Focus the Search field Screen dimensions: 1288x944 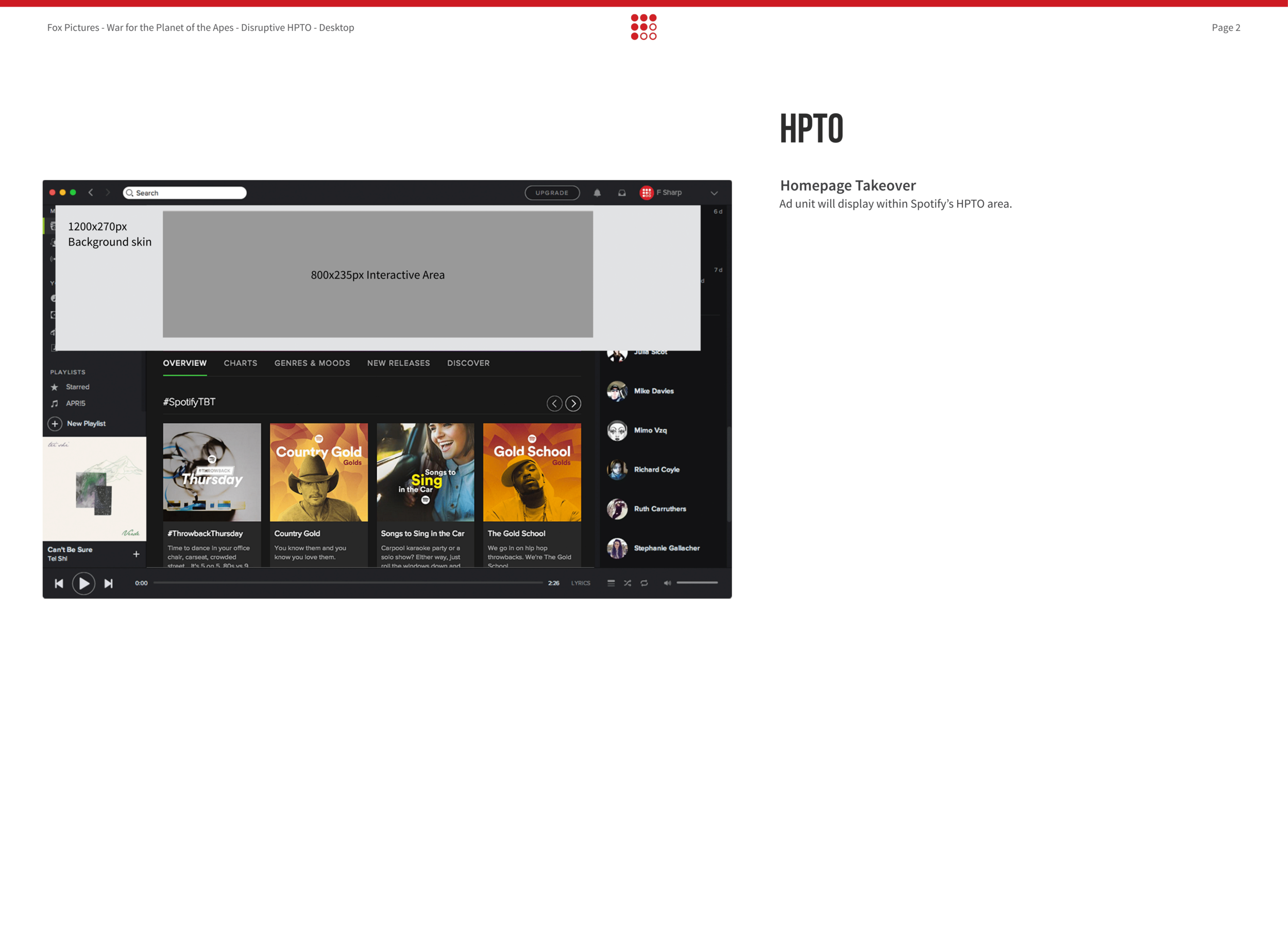point(184,193)
